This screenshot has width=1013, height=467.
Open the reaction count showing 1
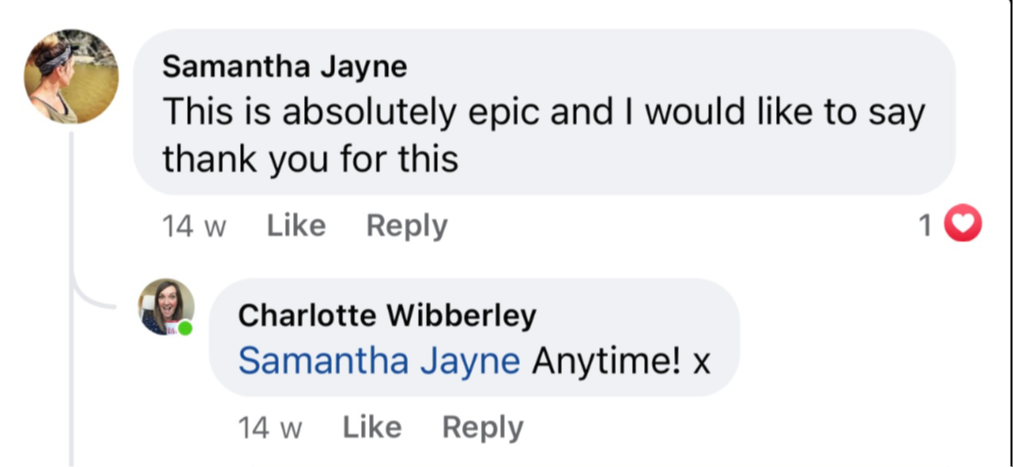tap(925, 227)
